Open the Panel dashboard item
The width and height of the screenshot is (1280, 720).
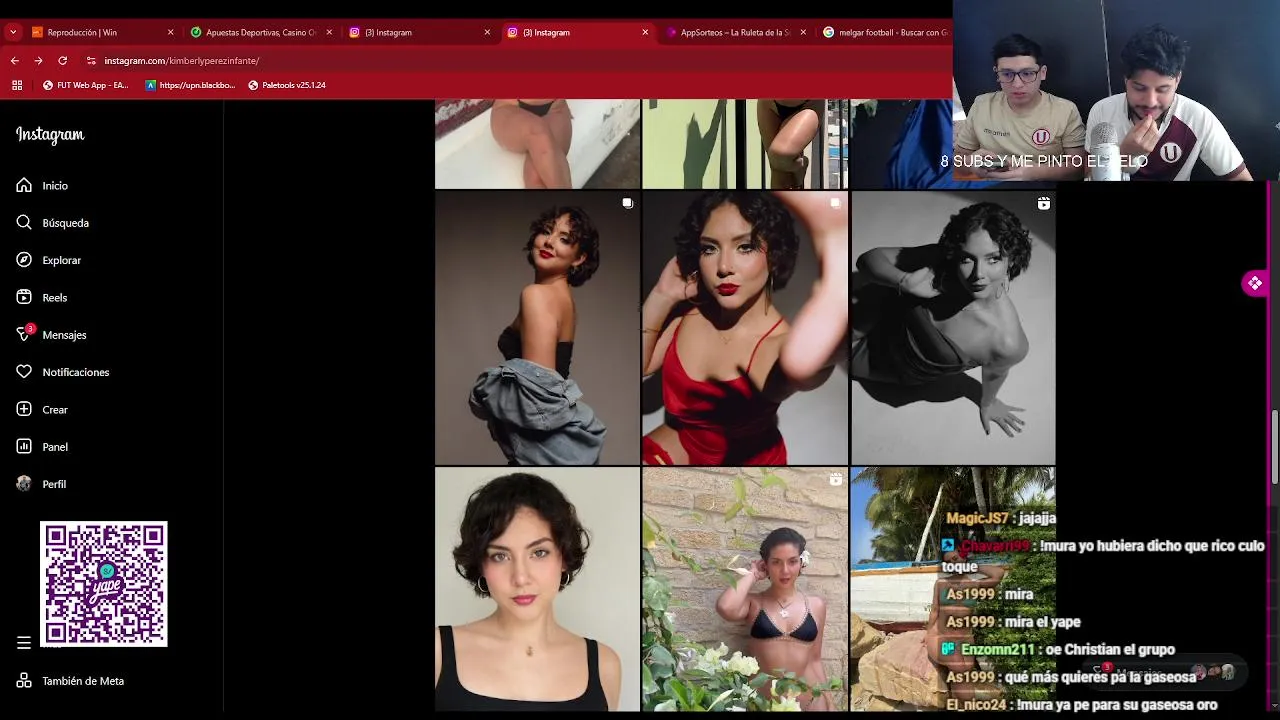click(42, 447)
